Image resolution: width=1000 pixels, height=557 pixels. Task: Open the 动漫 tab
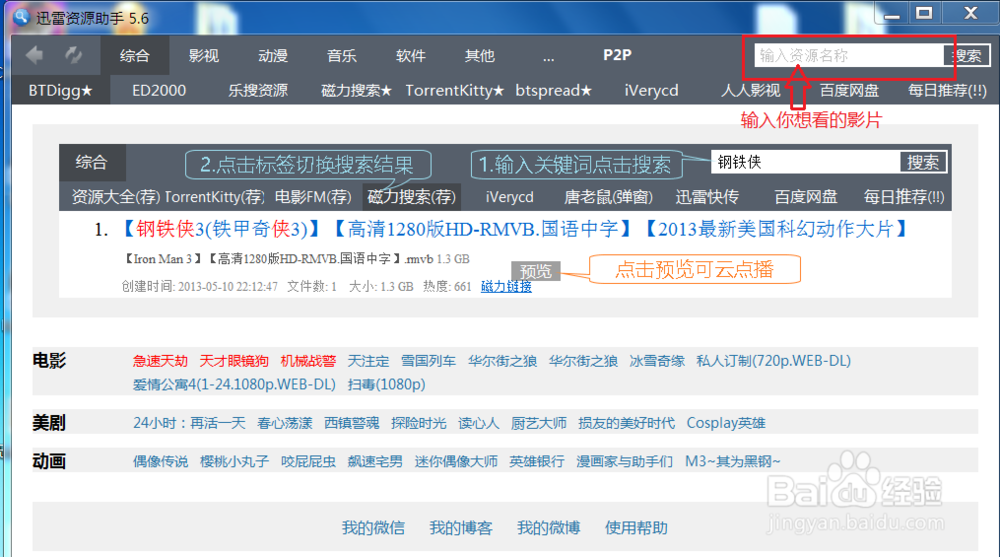click(273, 56)
